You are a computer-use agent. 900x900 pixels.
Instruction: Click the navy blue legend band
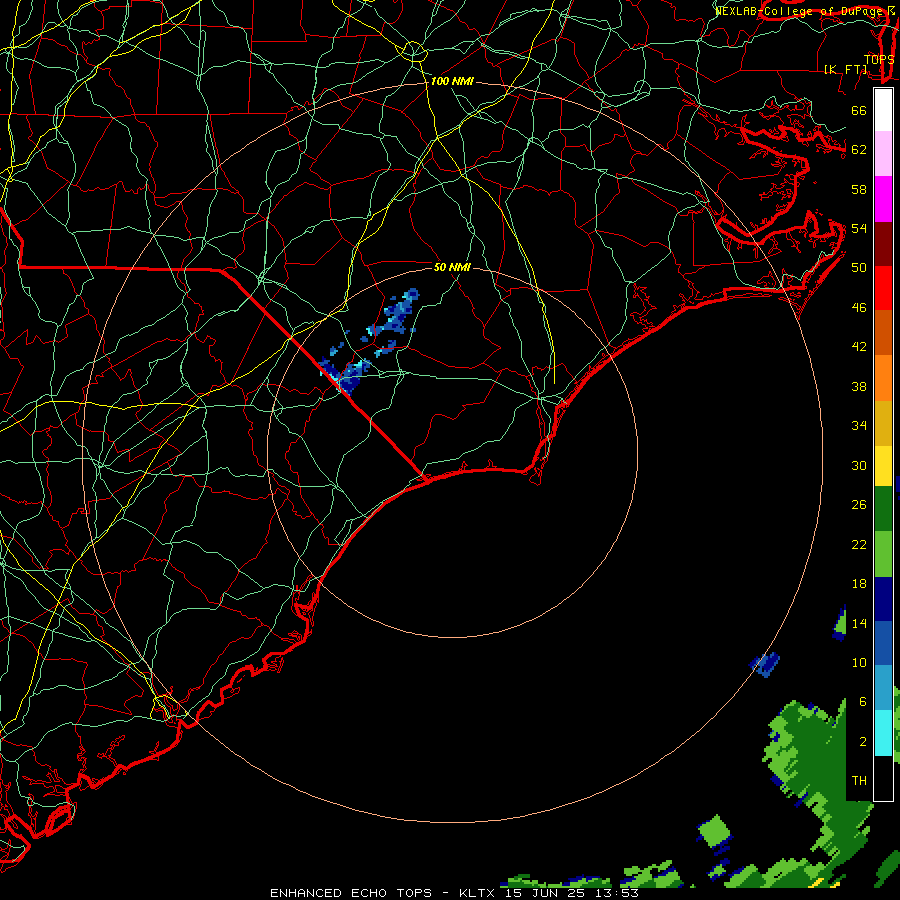tap(883, 599)
